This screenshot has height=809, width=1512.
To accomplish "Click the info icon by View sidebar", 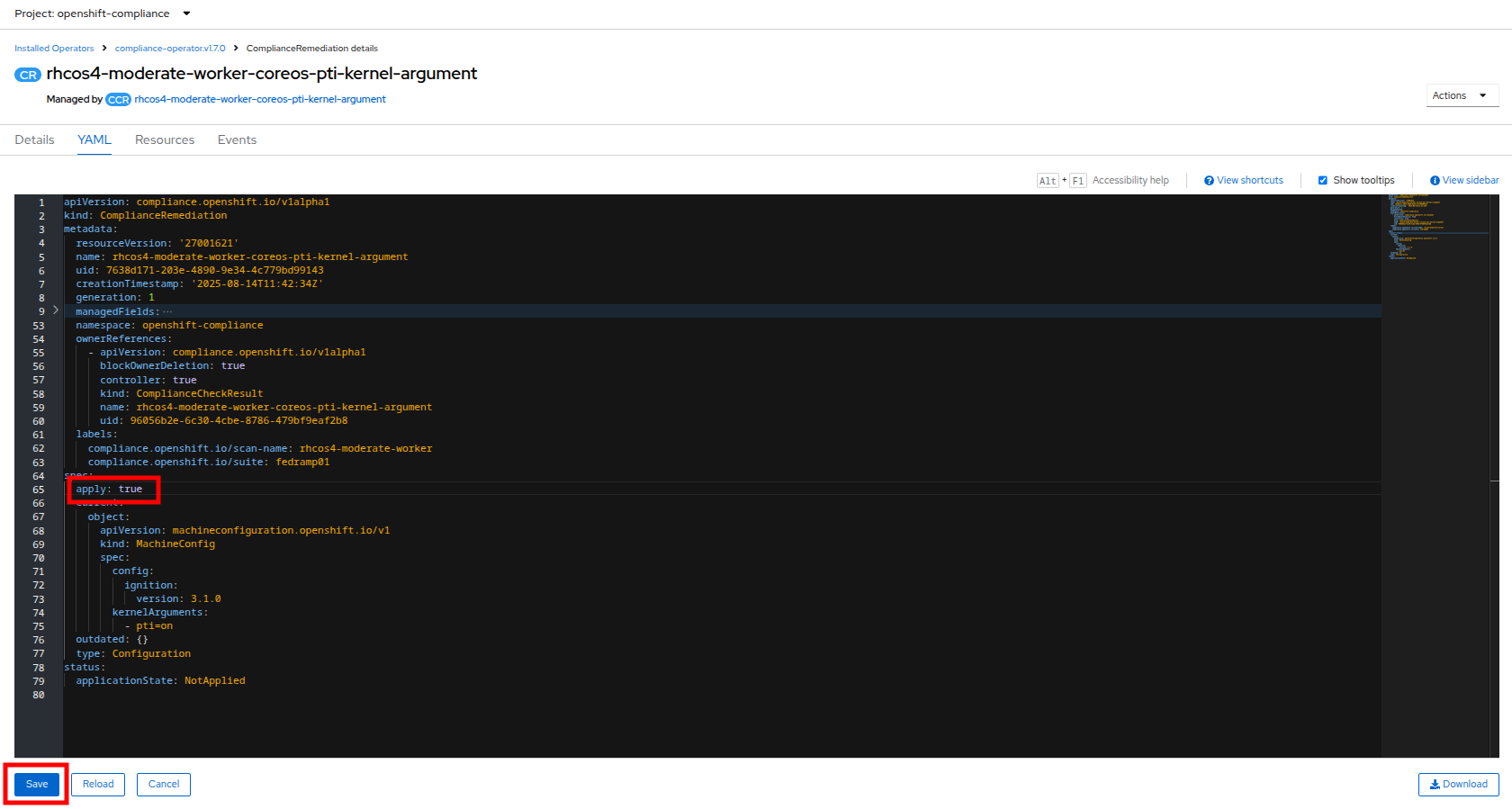I will pyautogui.click(x=1435, y=181).
